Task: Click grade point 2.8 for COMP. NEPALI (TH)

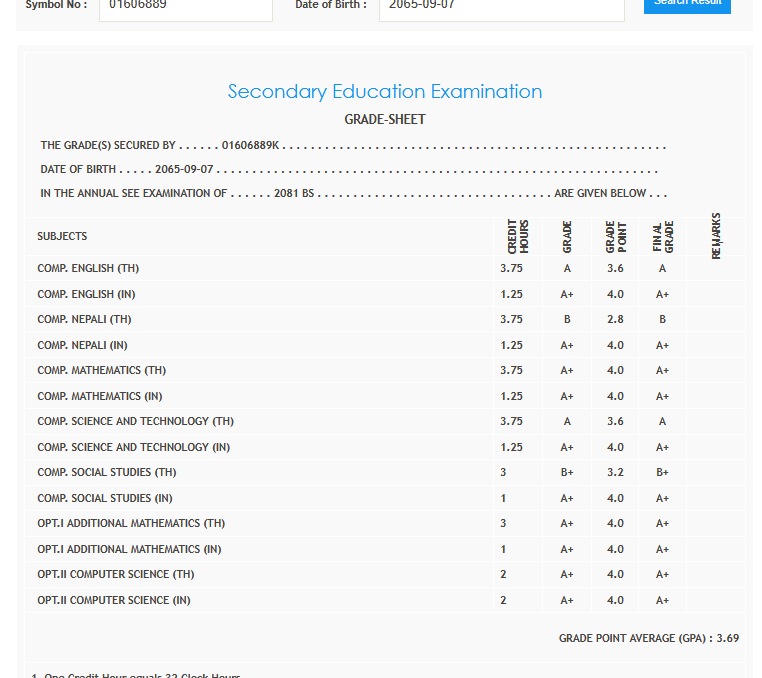Action: pyautogui.click(x=615, y=320)
